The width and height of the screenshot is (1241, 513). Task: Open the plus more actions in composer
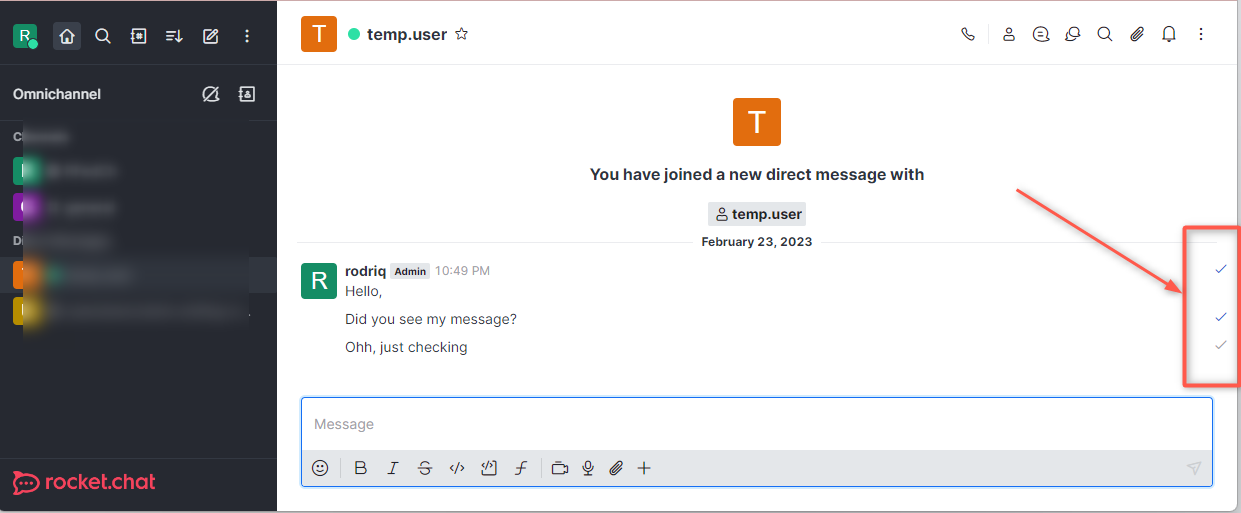[x=644, y=468]
